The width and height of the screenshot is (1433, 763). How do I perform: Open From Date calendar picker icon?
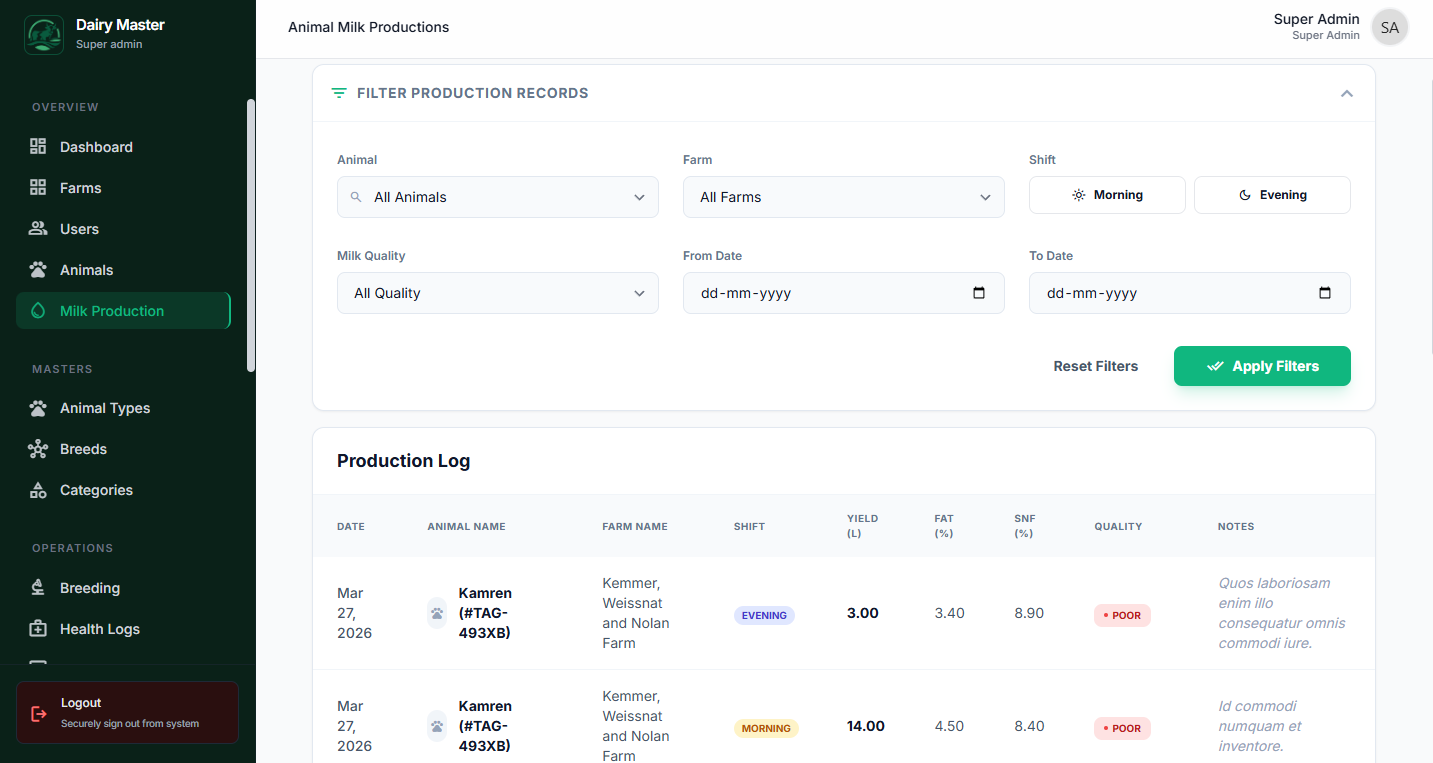[x=979, y=293]
